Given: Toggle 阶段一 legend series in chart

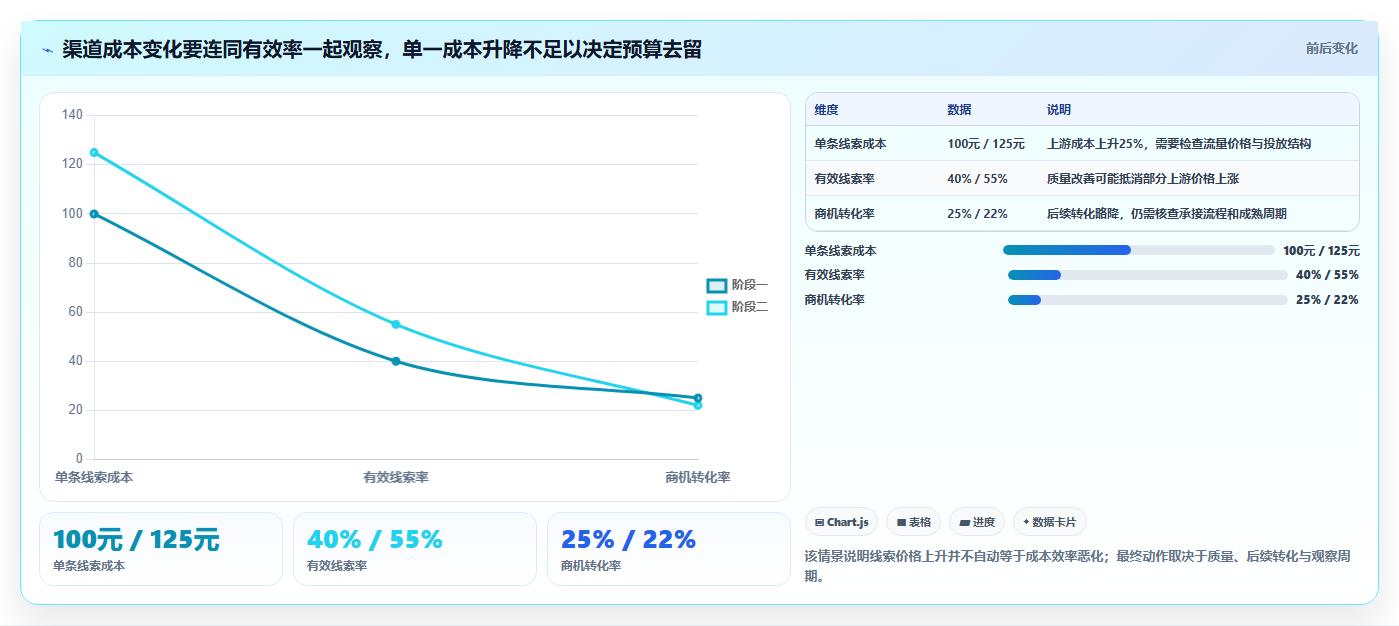Looking at the screenshot, I should coord(737,285).
